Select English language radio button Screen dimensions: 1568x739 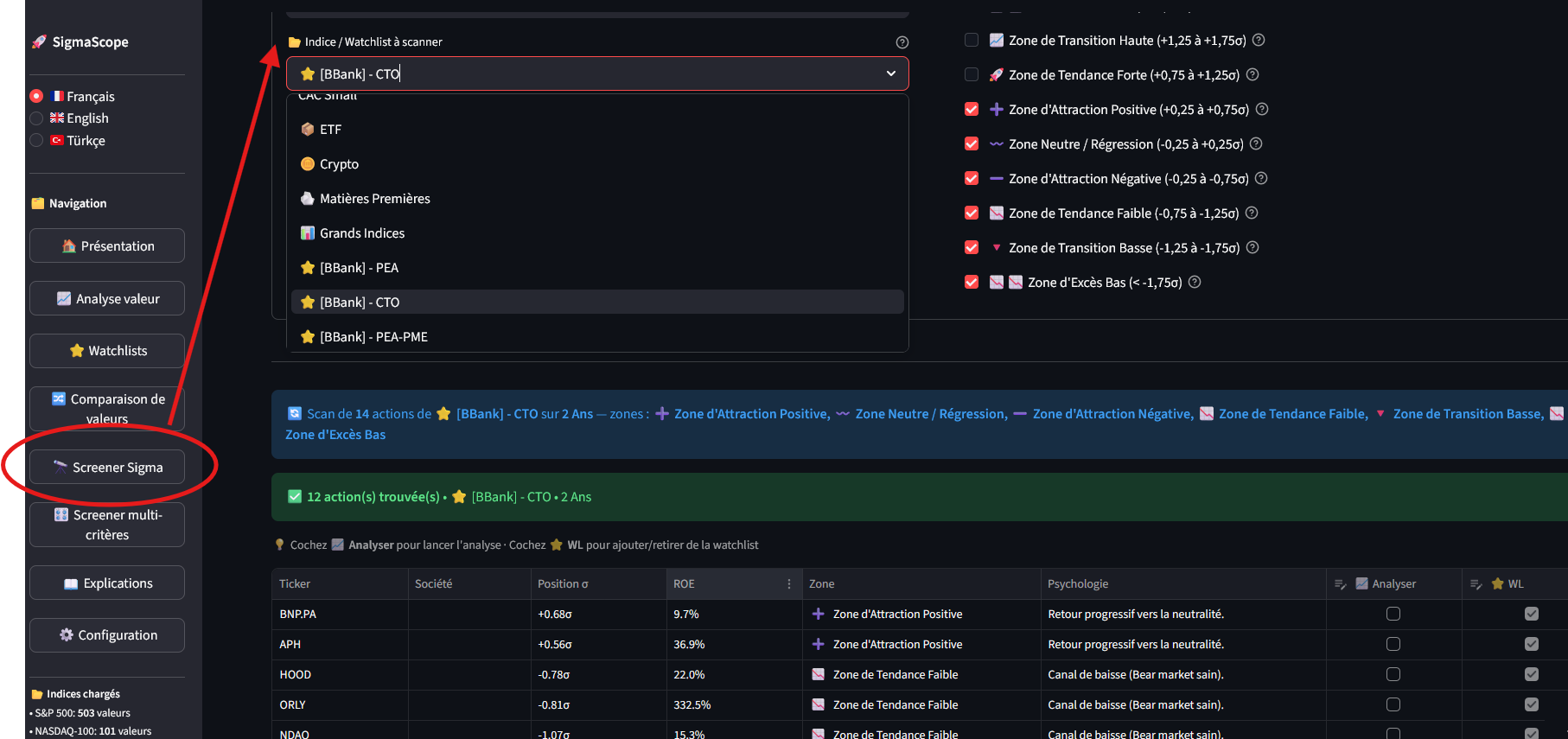coord(36,118)
